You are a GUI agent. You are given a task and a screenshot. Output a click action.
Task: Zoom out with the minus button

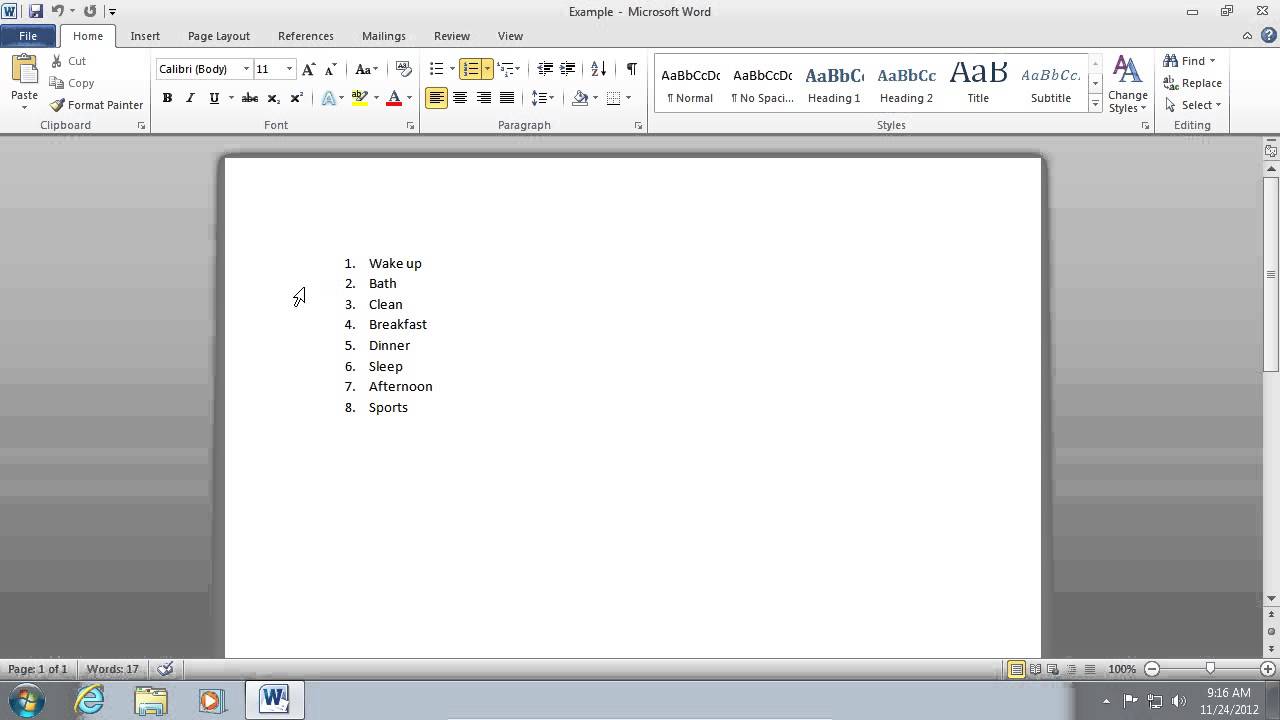(1152, 669)
